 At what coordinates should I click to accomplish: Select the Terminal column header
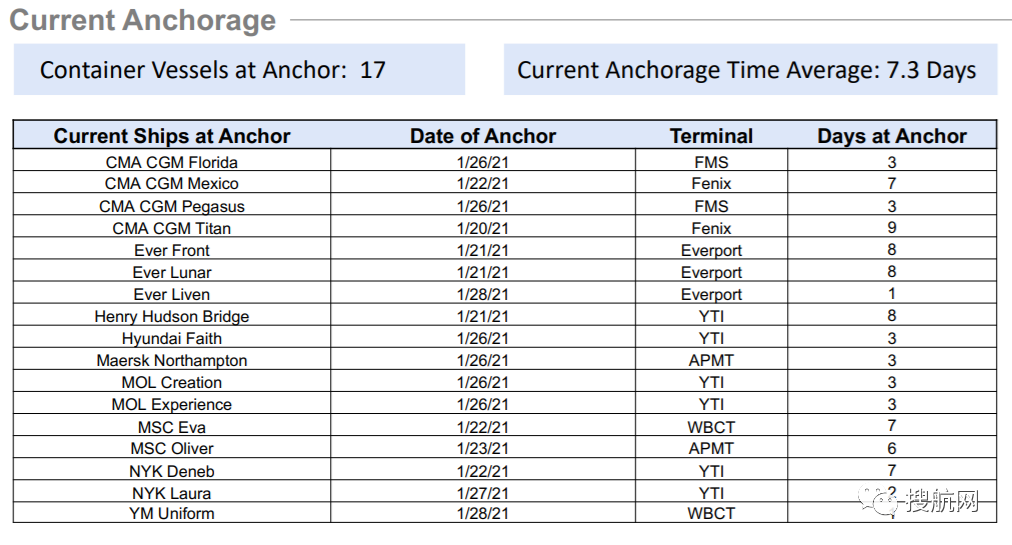(x=711, y=136)
